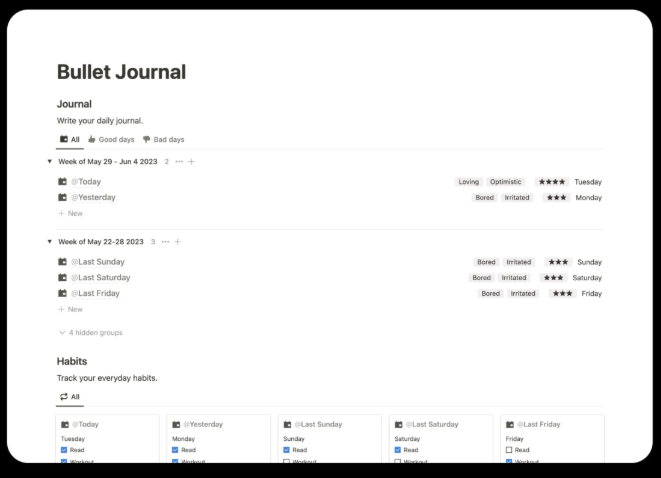Click the Bored tag on @Last Sunday row
This screenshot has width=661, height=478.
point(486,262)
